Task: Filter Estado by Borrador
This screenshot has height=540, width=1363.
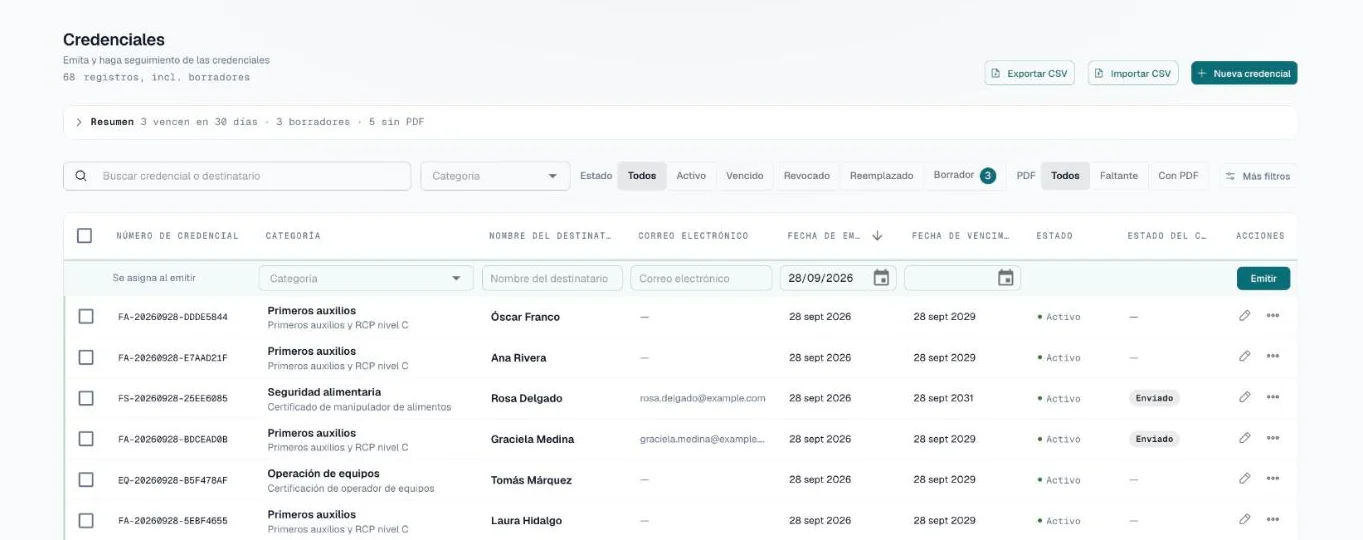Action: pyautogui.click(x=964, y=175)
